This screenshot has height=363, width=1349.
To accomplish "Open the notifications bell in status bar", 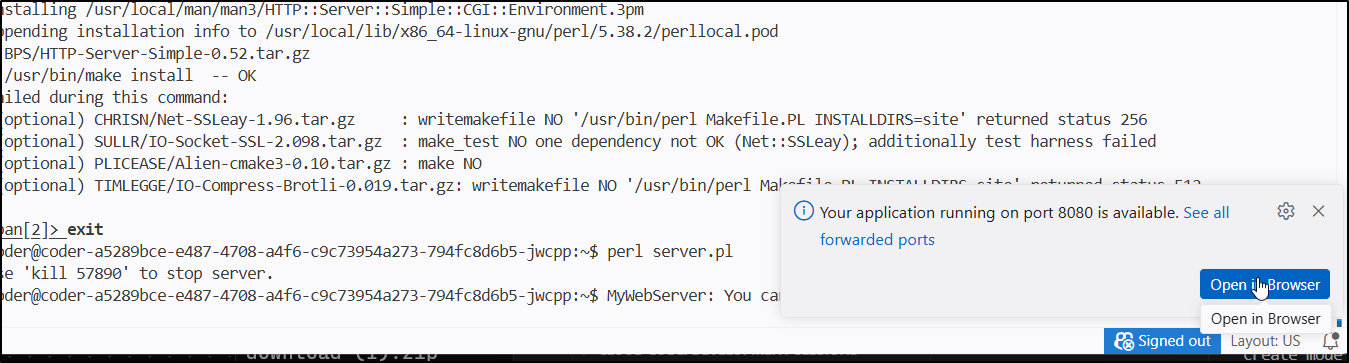I will tap(1330, 341).
